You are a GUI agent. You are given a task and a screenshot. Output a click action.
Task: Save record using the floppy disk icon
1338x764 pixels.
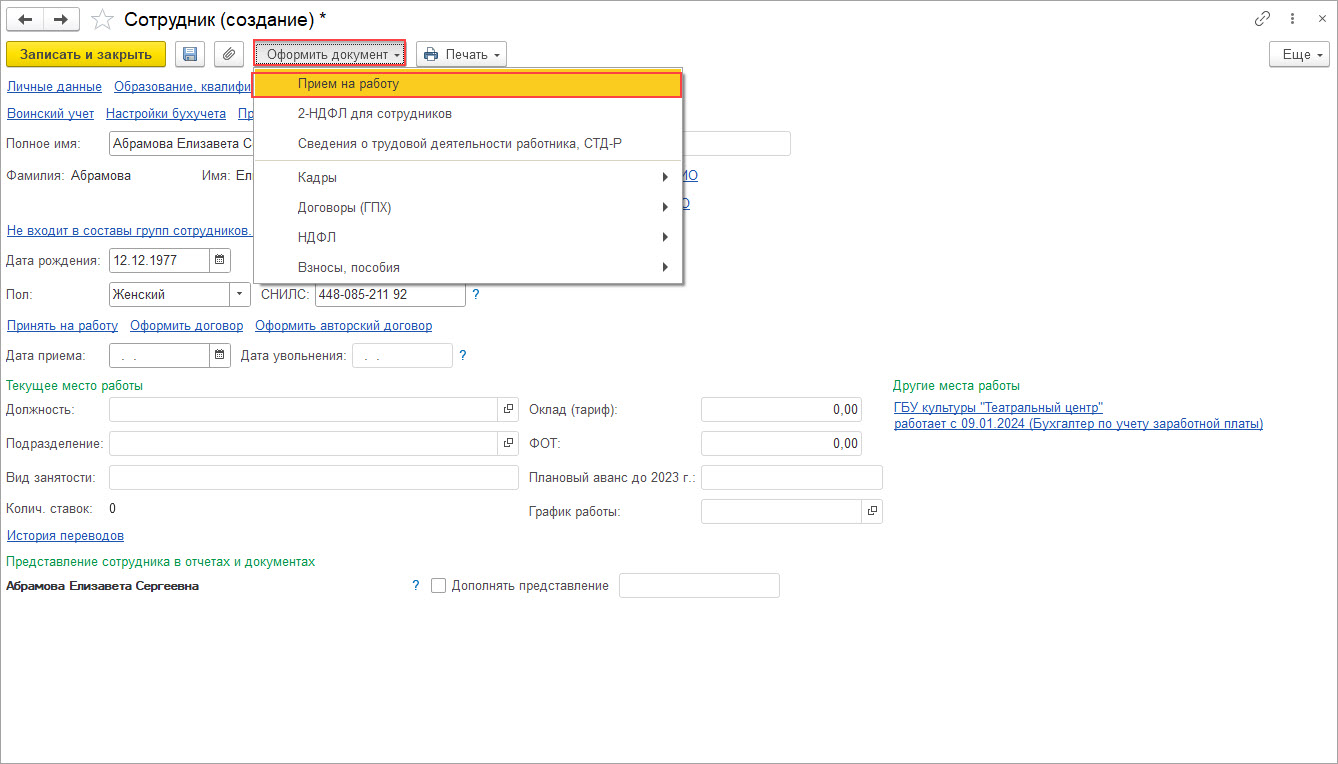click(x=190, y=54)
